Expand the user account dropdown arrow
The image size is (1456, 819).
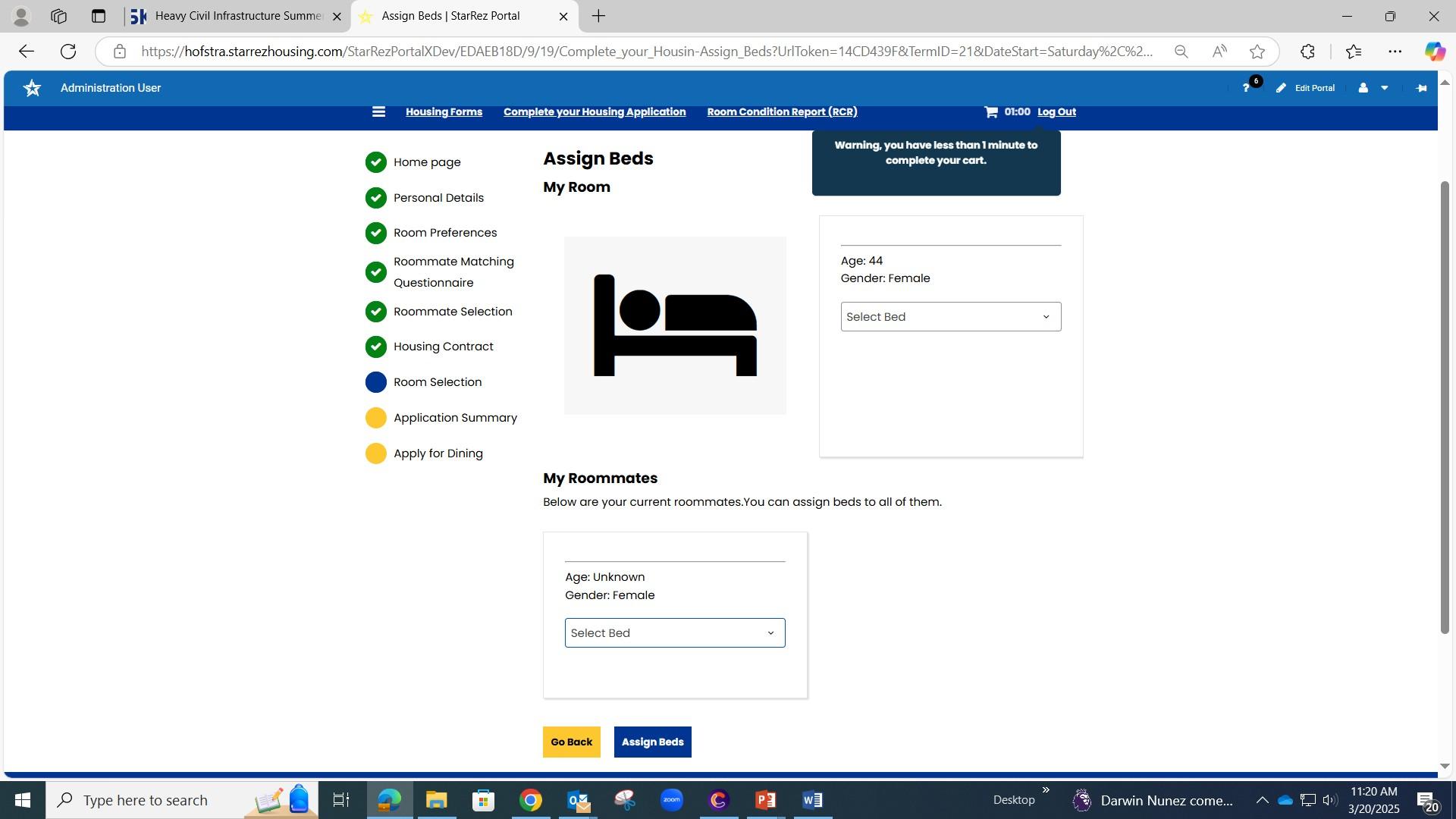(1384, 88)
